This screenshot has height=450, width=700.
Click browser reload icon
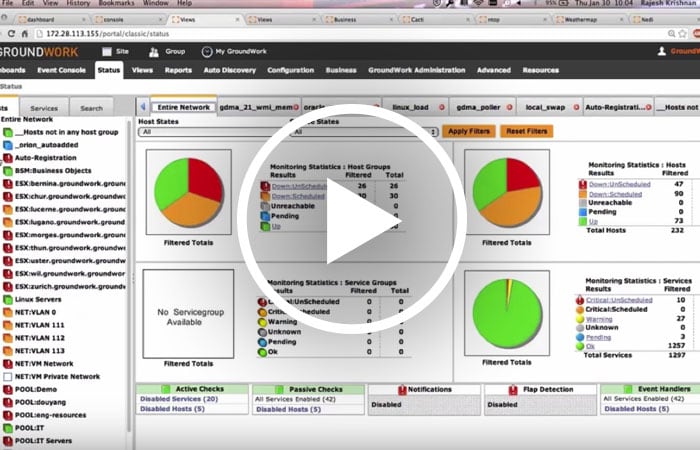tap(12, 33)
